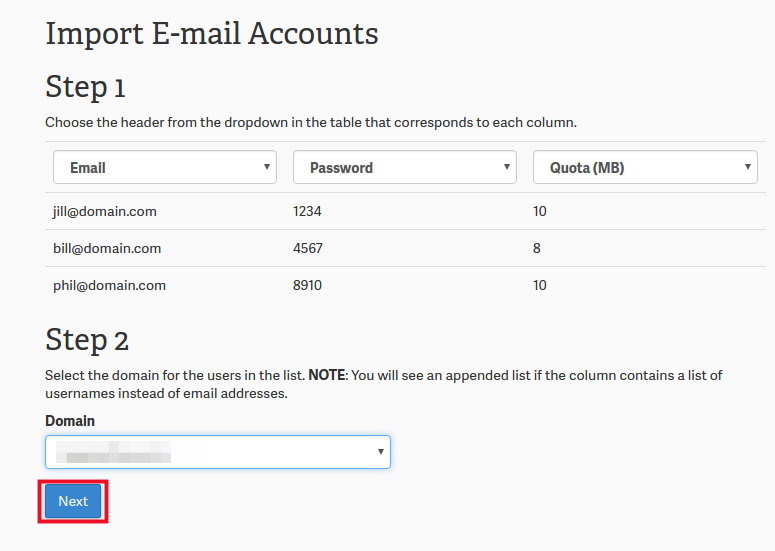Screen dimensions: 775x551
Task: Click the quota cell in jill's row
Action: pos(540,212)
